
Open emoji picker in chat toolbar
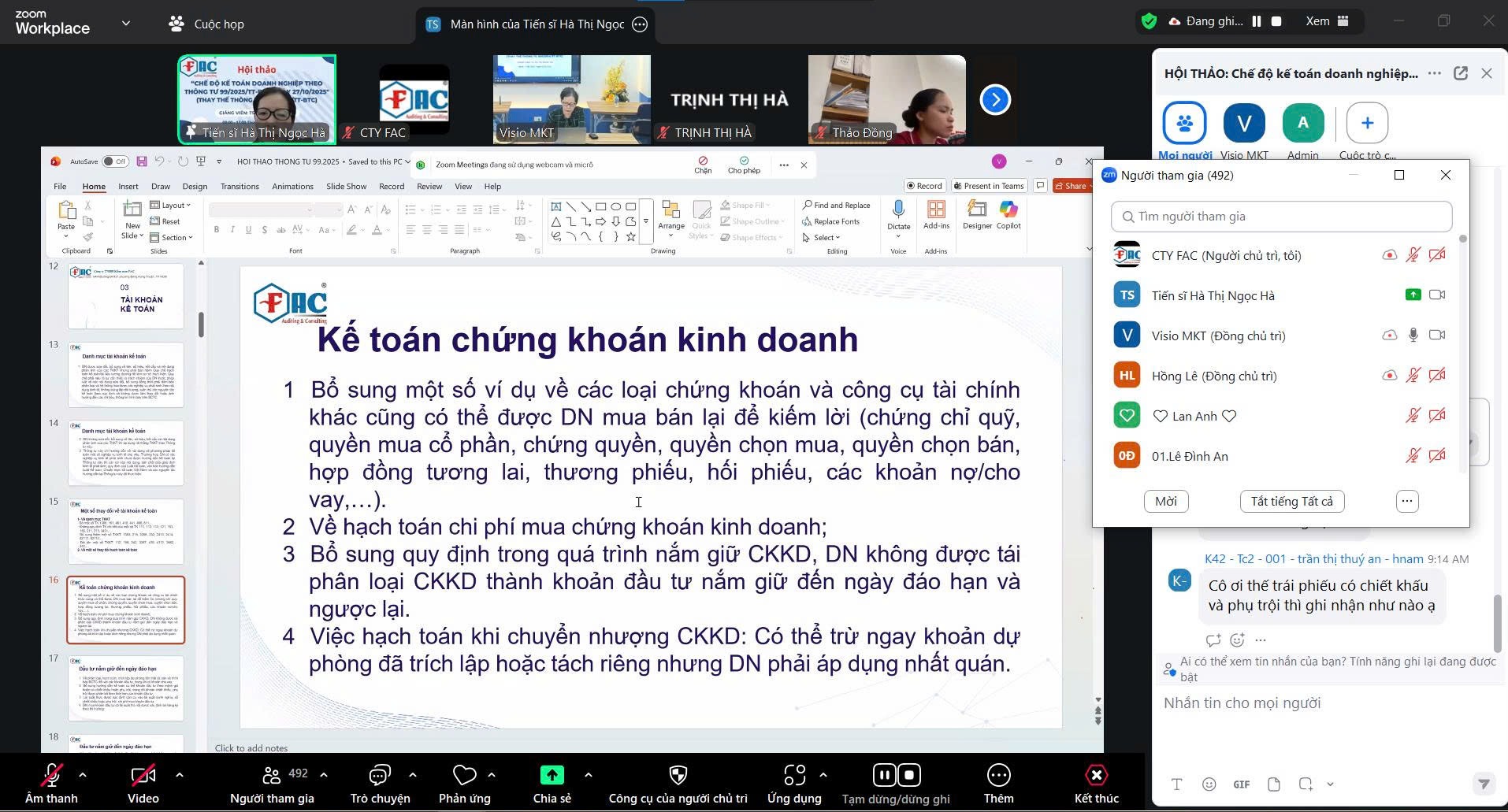coord(1209,784)
